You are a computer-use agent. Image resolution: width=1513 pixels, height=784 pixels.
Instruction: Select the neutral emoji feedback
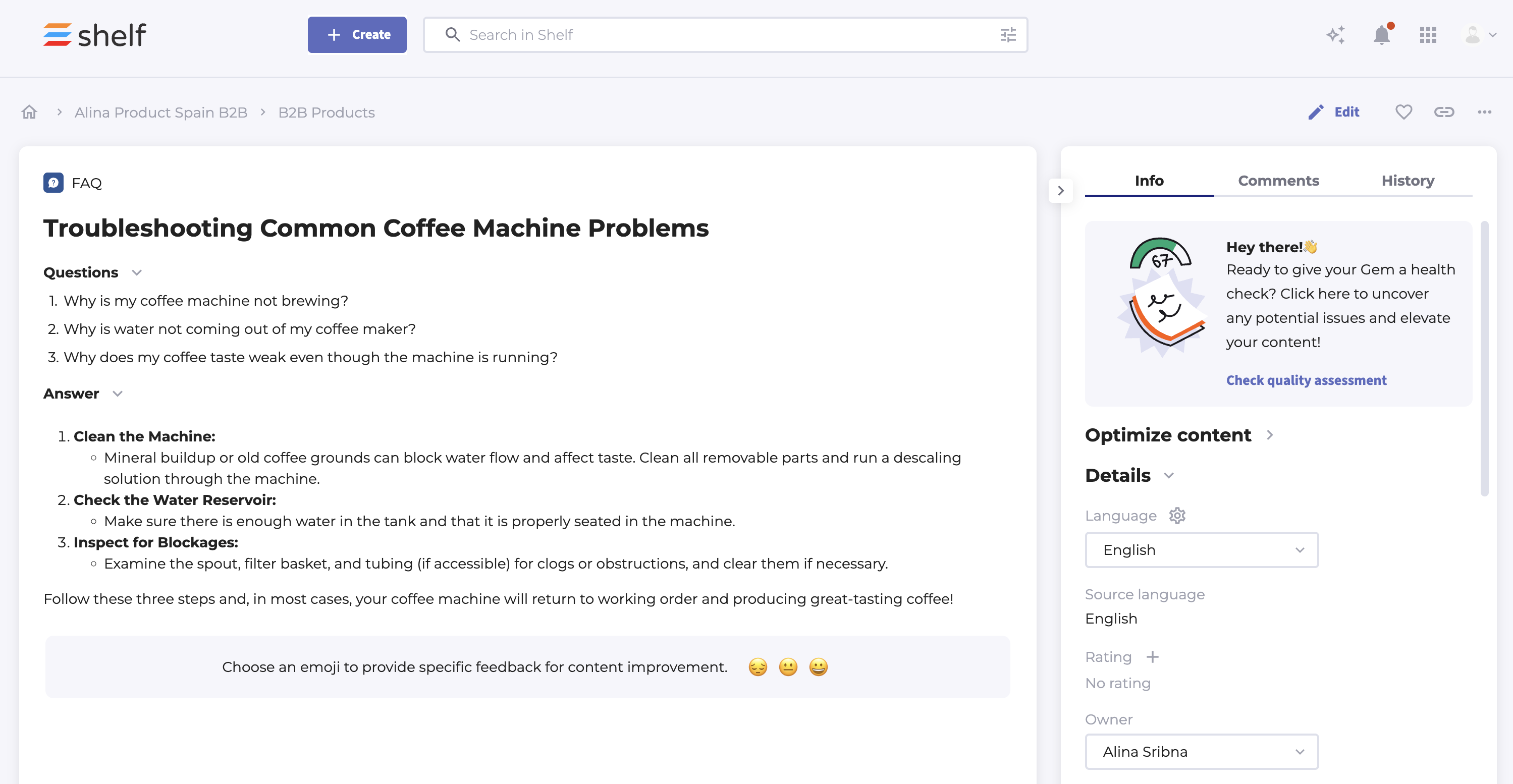[788, 667]
